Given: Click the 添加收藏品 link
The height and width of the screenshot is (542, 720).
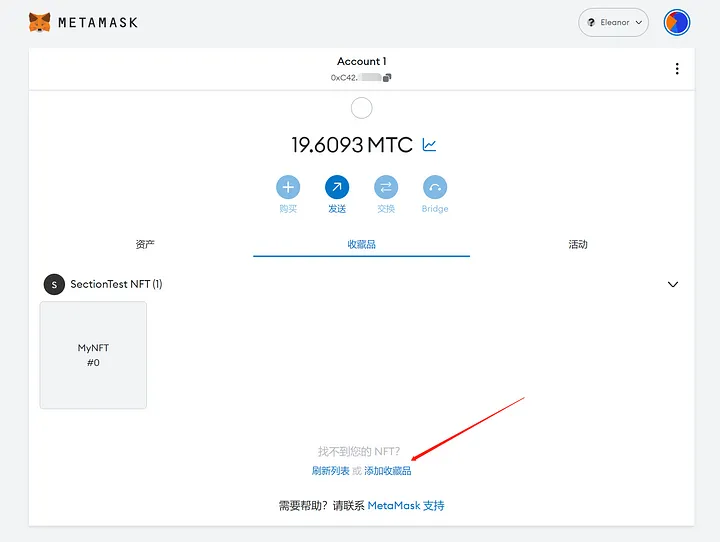Looking at the screenshot, I should click(388, 471).
